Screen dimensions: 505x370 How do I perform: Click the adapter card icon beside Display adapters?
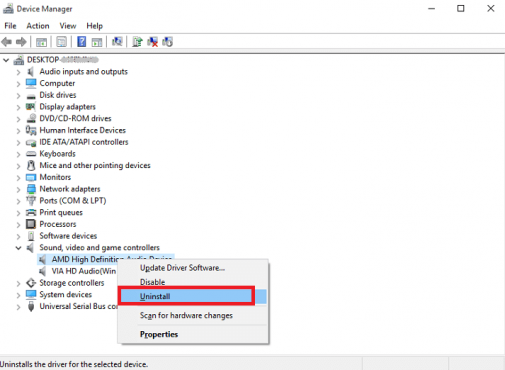31,107
